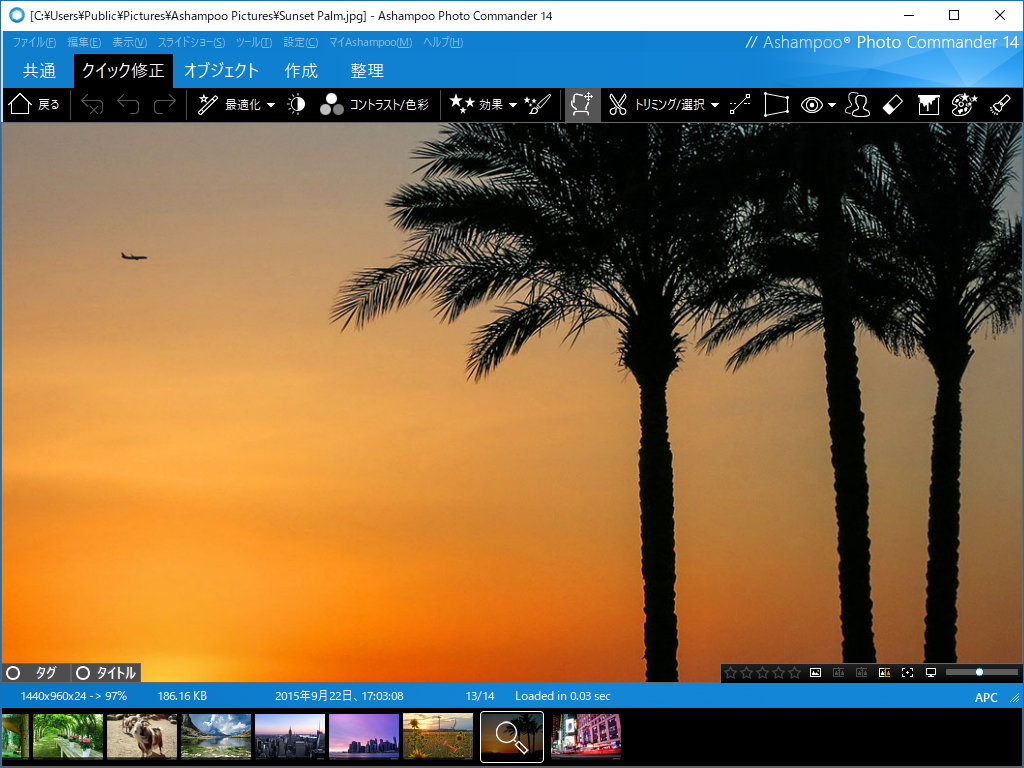Set rating to one star
1024x768 pixels.
[731, 673]
